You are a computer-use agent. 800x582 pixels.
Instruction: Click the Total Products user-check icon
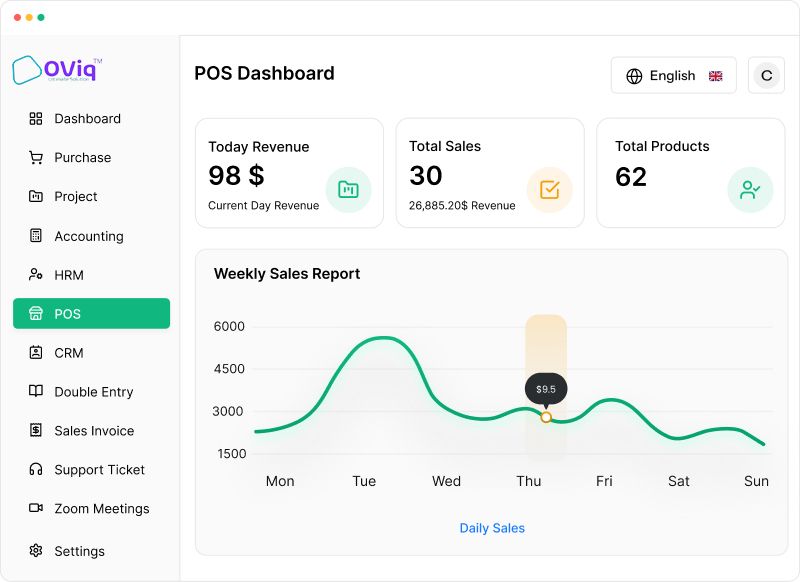(750, 190)
